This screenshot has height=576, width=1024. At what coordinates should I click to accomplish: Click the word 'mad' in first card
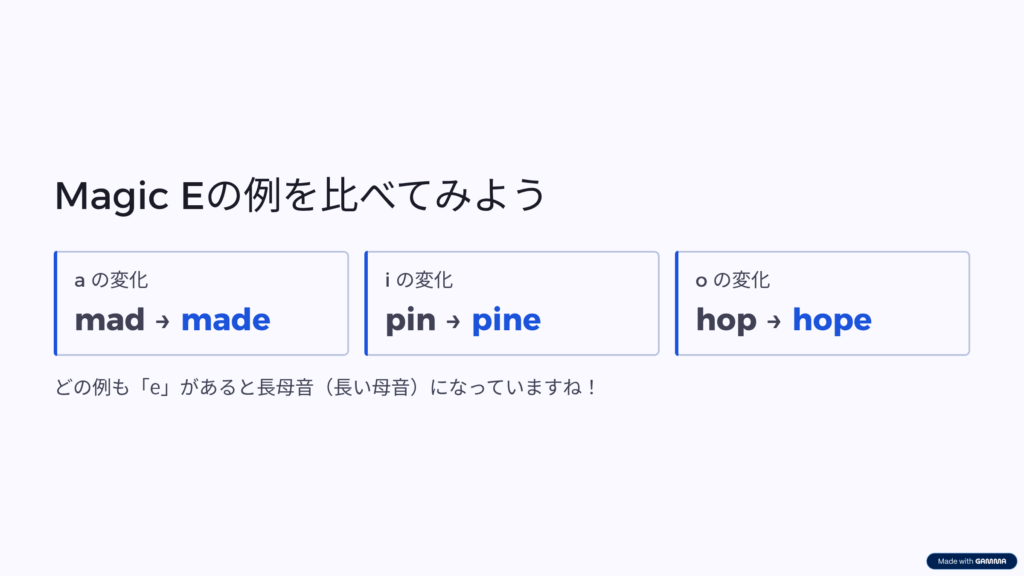pos(110,319)
